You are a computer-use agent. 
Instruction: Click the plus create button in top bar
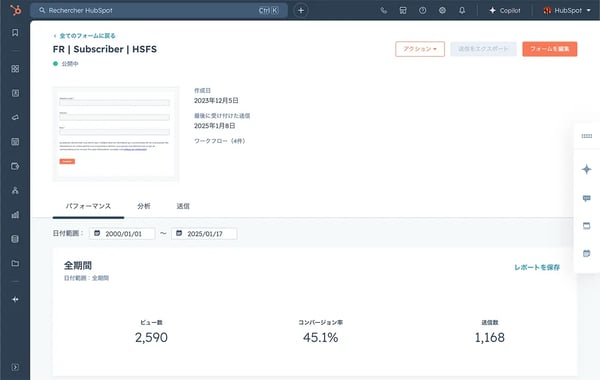pos(301,10)
